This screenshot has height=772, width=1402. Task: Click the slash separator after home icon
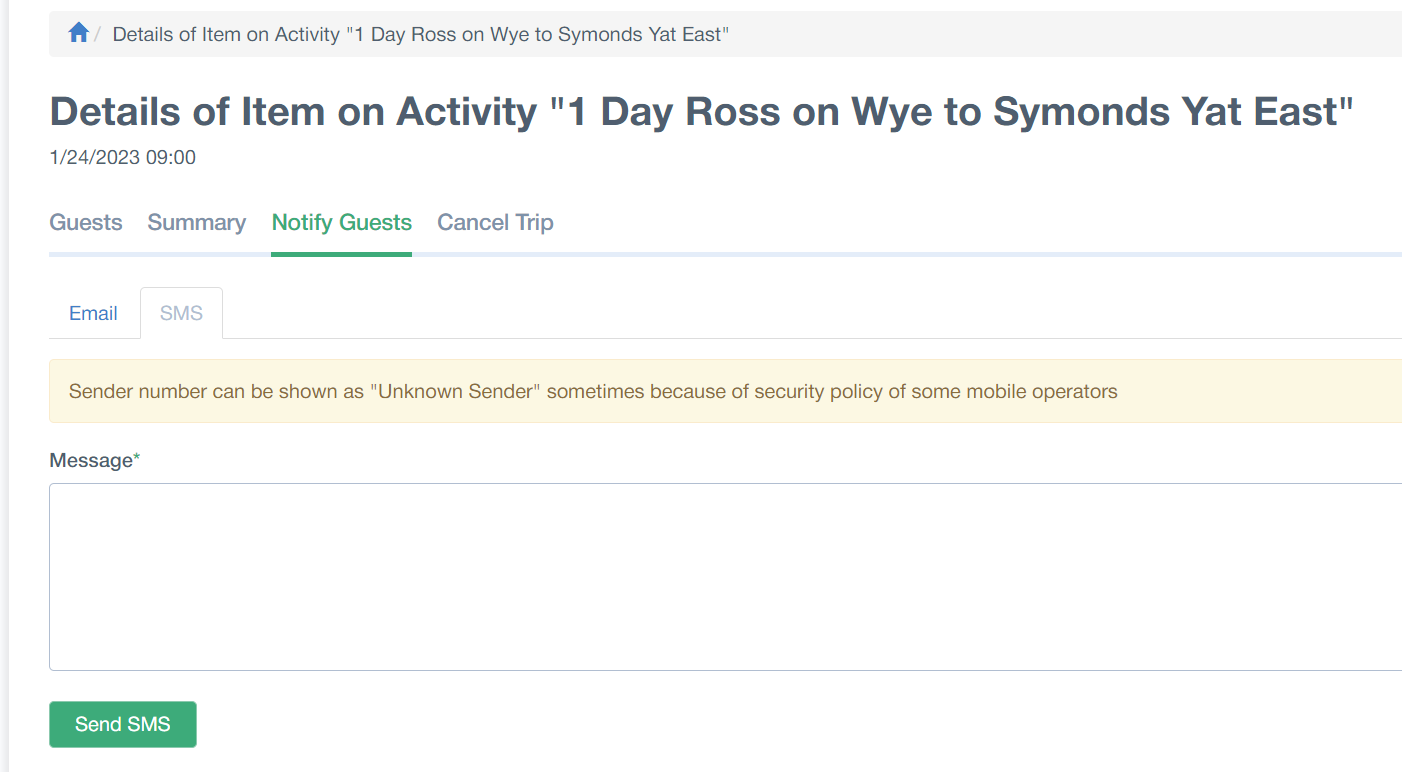point(98,34)
